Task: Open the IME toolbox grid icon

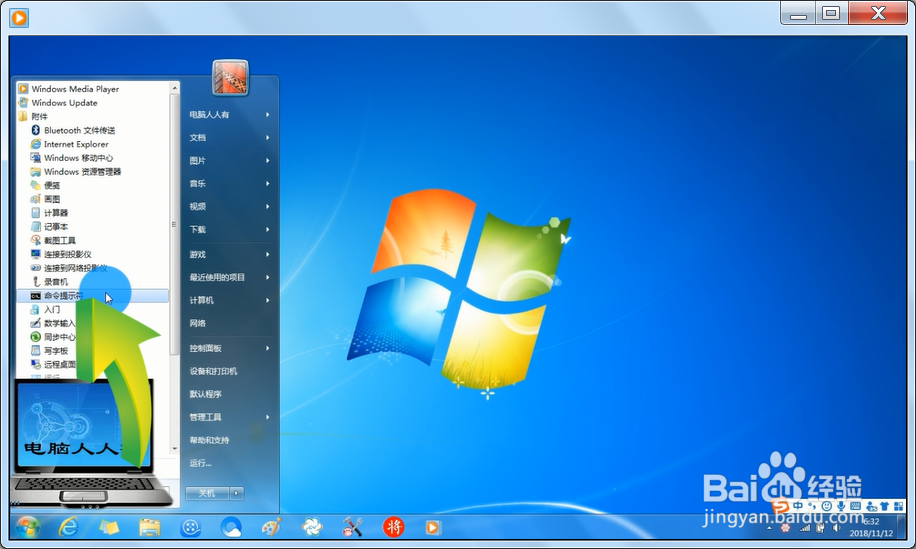Action: pyautogui.click(x=898, y=506)
